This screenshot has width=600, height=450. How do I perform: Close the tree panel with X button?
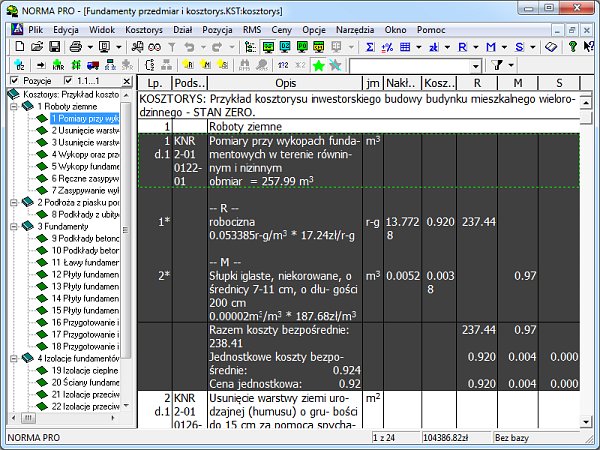(x=127, y=81)
